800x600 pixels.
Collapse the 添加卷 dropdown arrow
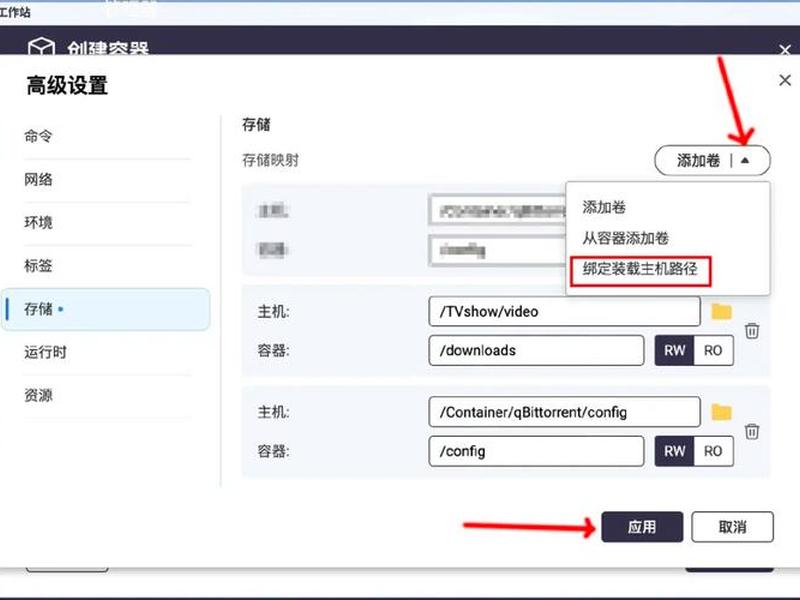point(745,161)
